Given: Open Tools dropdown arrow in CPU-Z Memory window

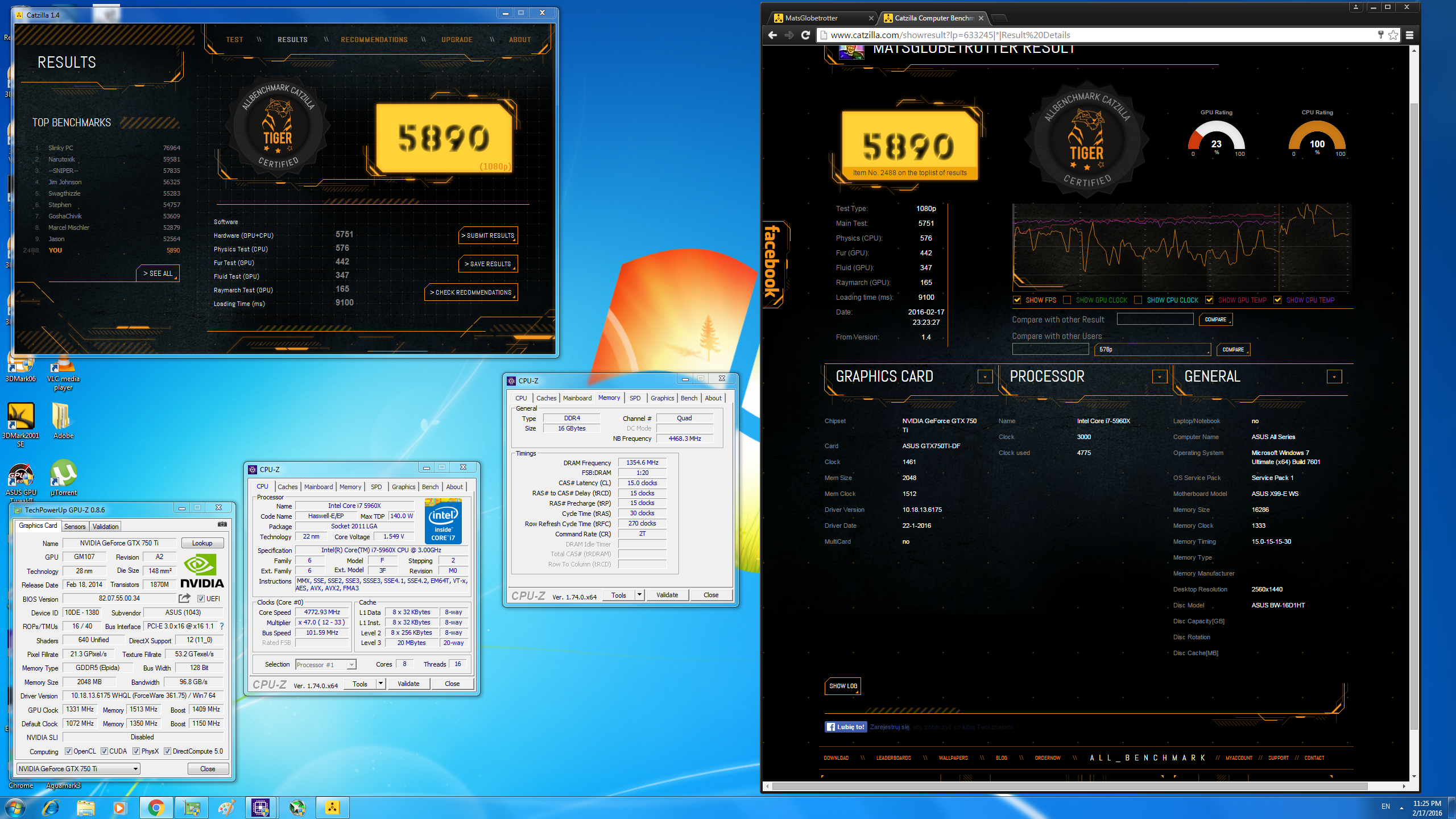Looking at the screenshot, I should point(639,595).
